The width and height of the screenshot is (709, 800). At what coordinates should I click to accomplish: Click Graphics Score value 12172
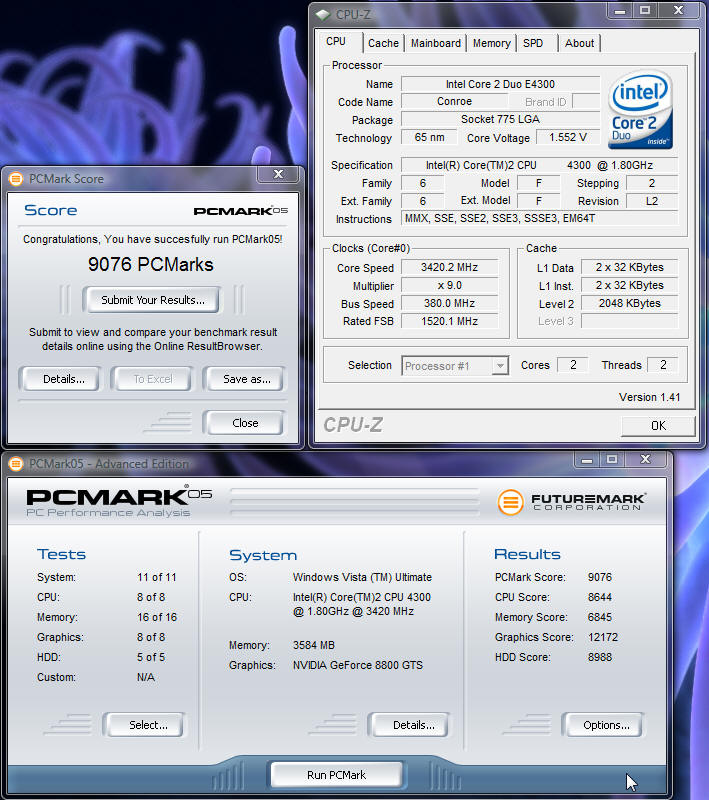coord(603,637)
